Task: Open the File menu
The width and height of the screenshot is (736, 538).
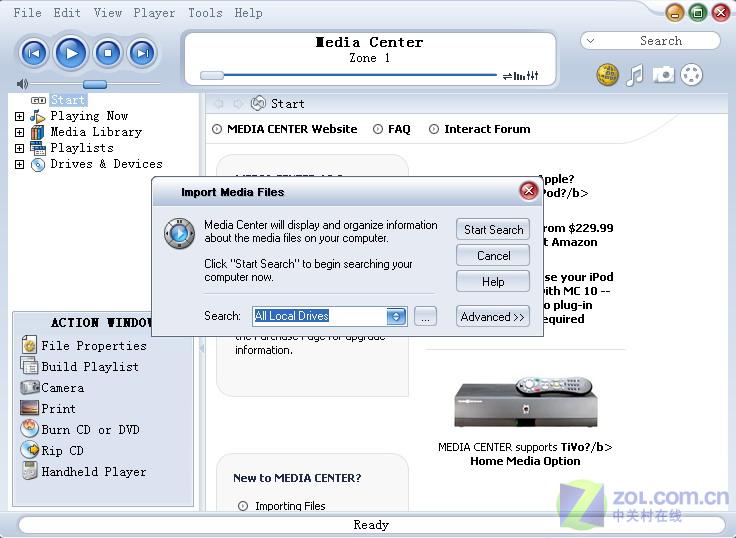Action: pos(27,13)
